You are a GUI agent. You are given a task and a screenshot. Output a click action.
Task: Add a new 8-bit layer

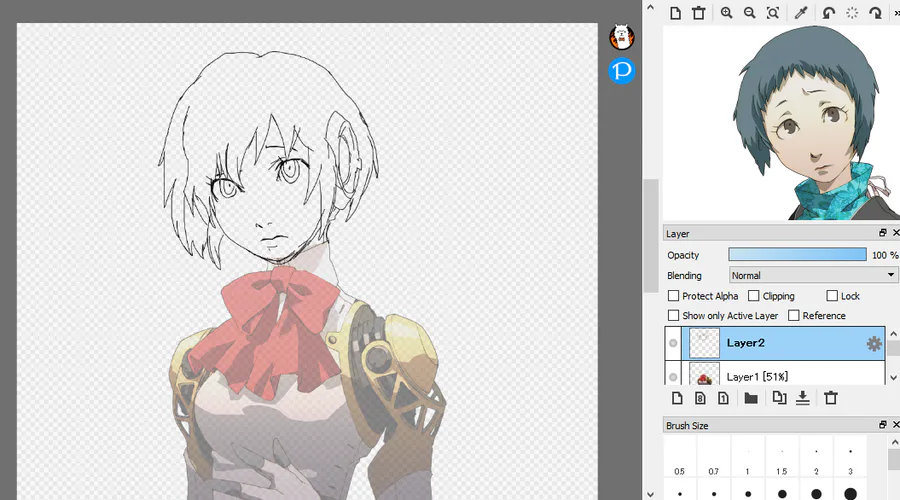tap(700, 398)
